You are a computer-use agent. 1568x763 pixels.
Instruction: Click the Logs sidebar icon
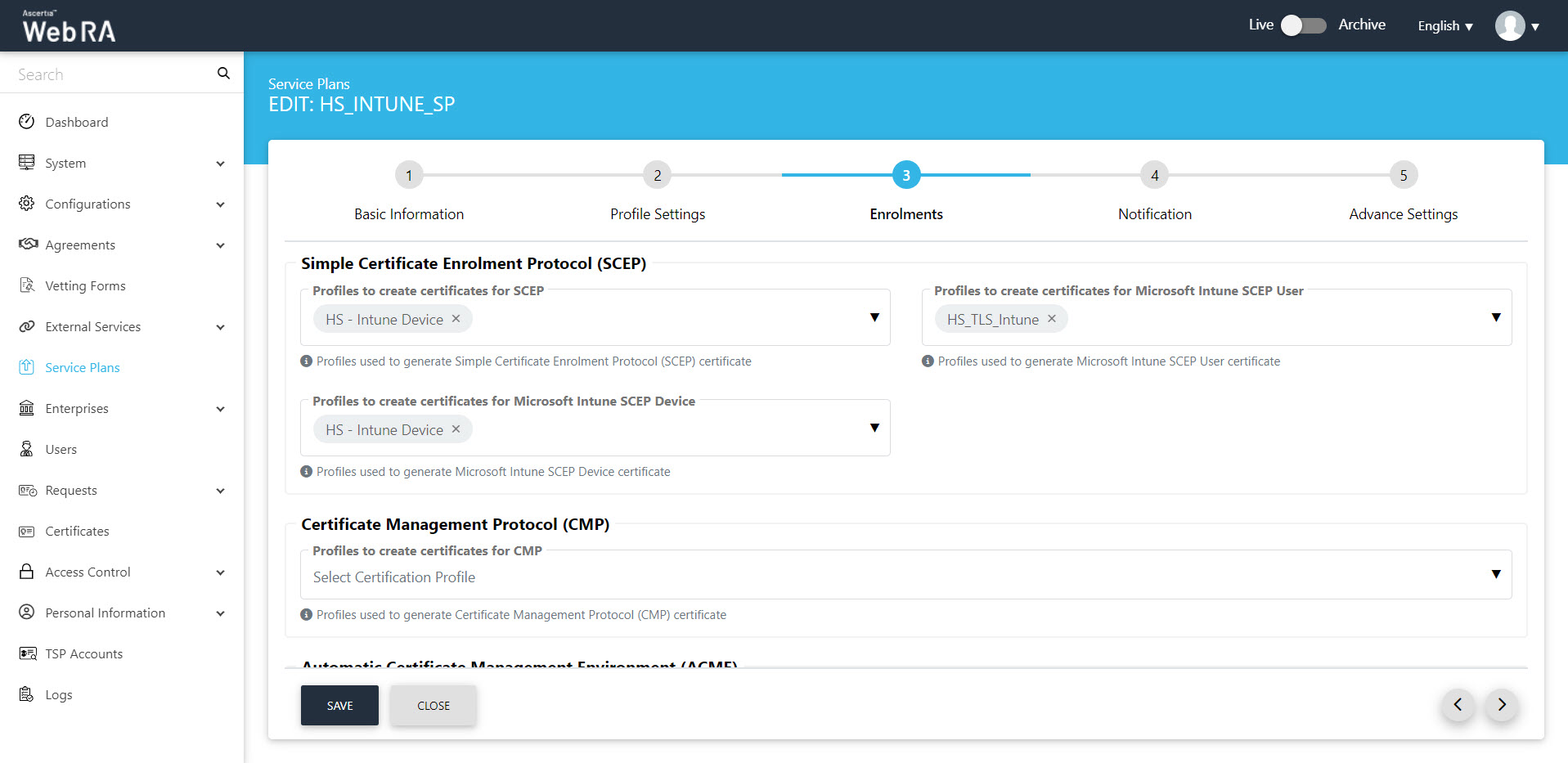pos(27,694)
